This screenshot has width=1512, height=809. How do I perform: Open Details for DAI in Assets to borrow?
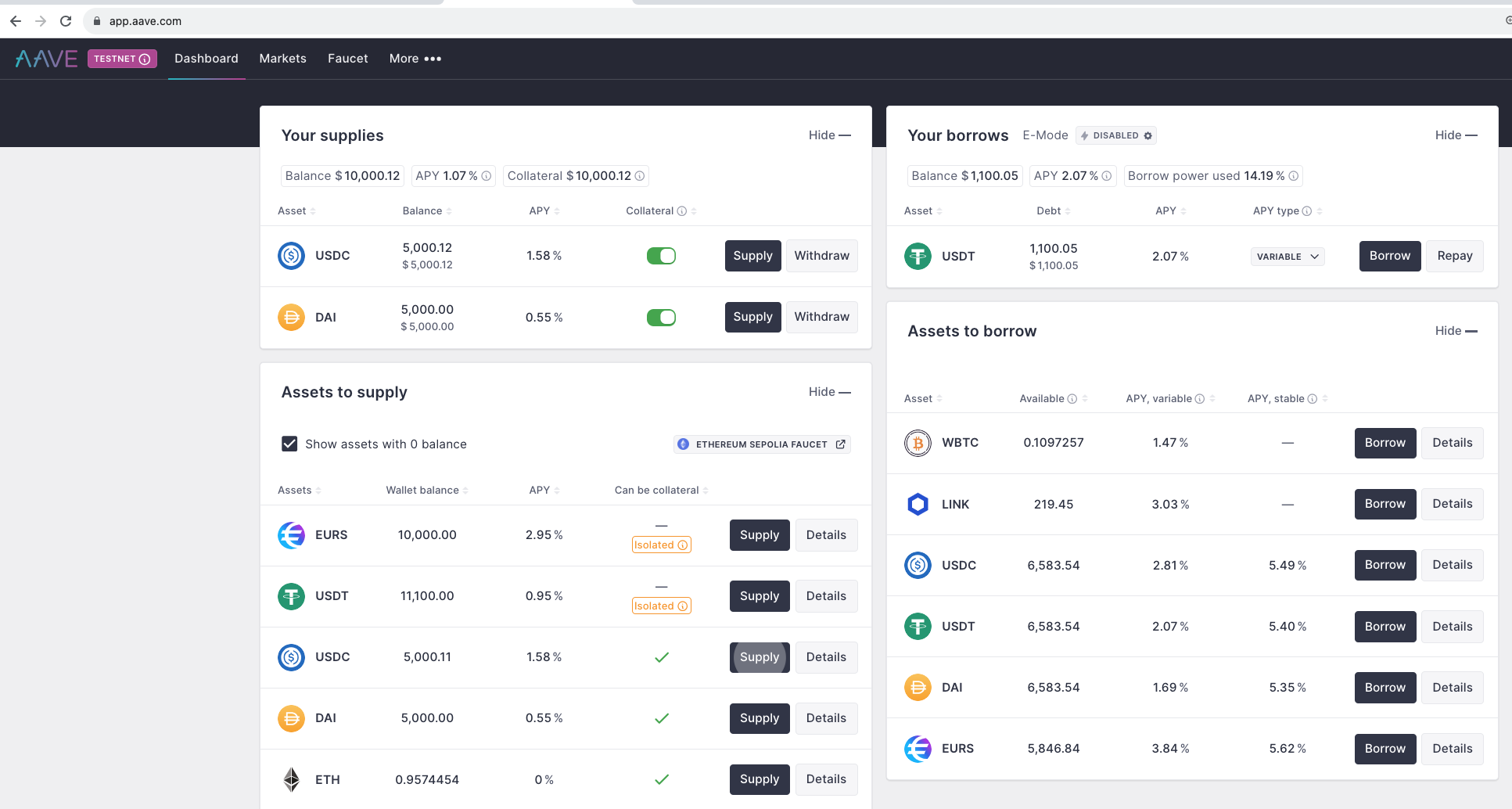point(1453,688)
